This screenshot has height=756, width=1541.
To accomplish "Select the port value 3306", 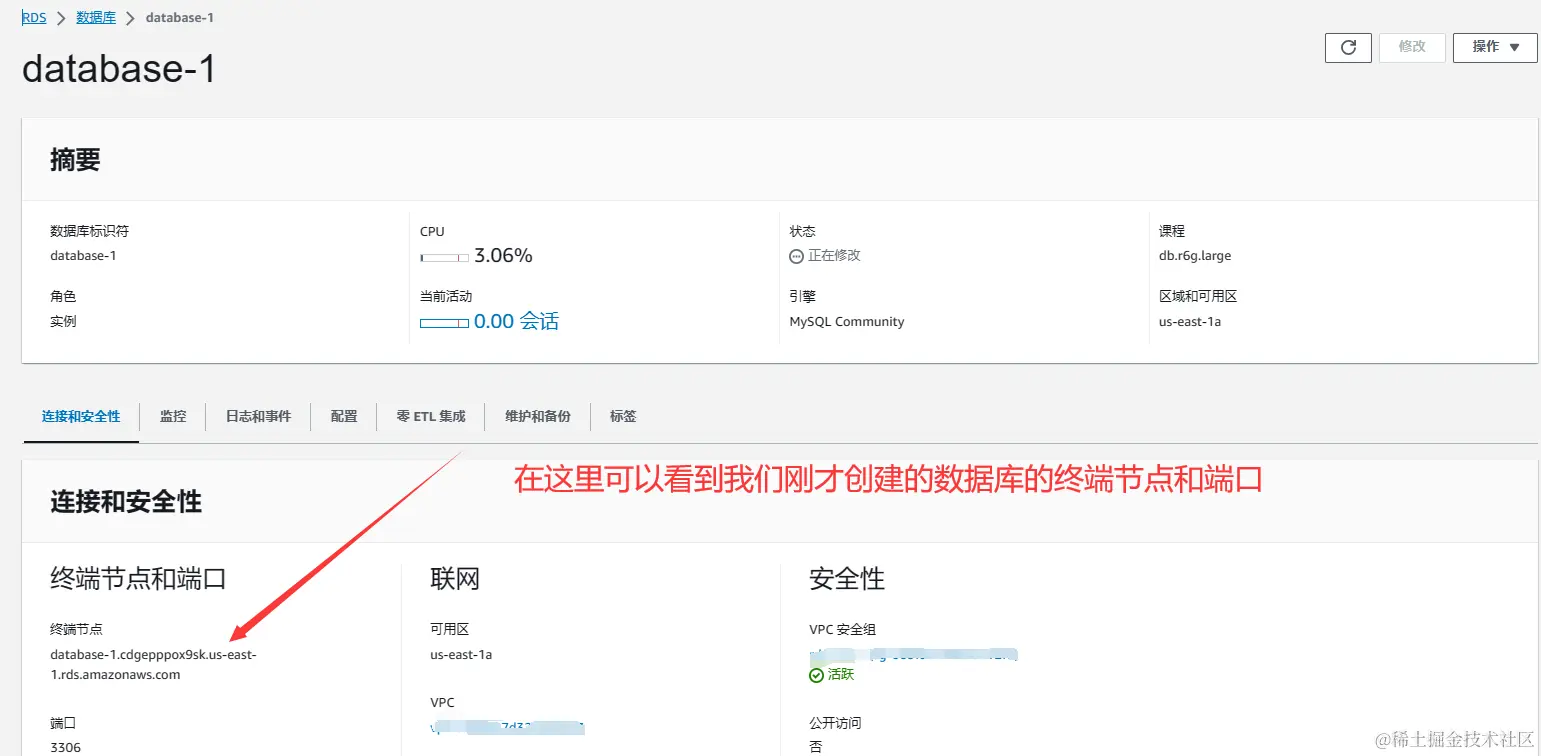I will [66, 748].
